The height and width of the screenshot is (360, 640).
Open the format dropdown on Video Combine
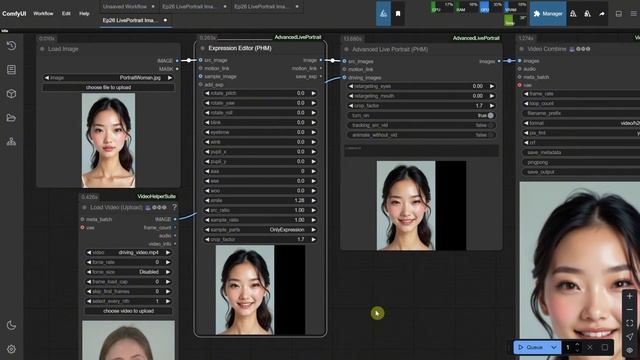(x=581, y=123)
